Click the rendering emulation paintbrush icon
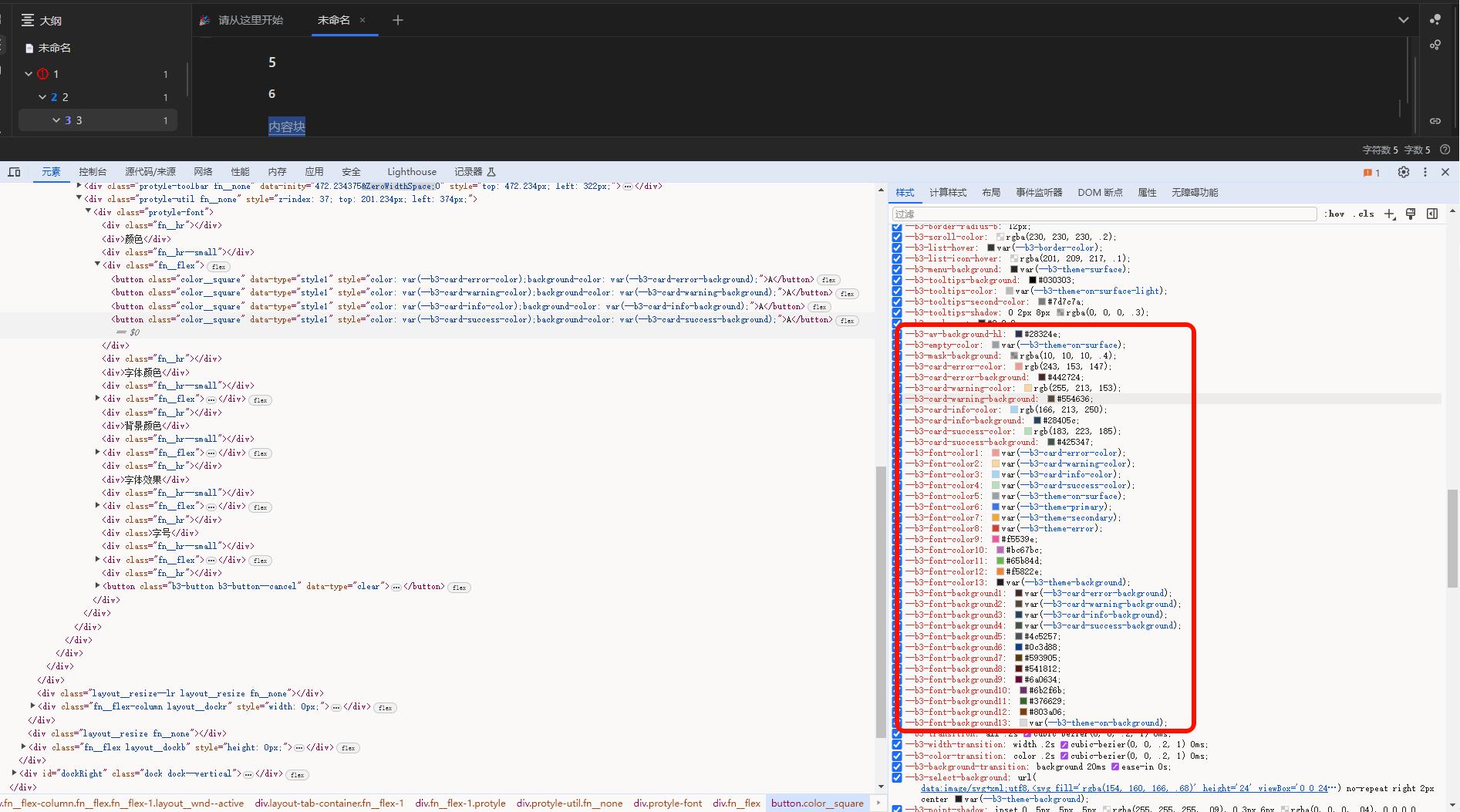 [x=1411, y=214]
